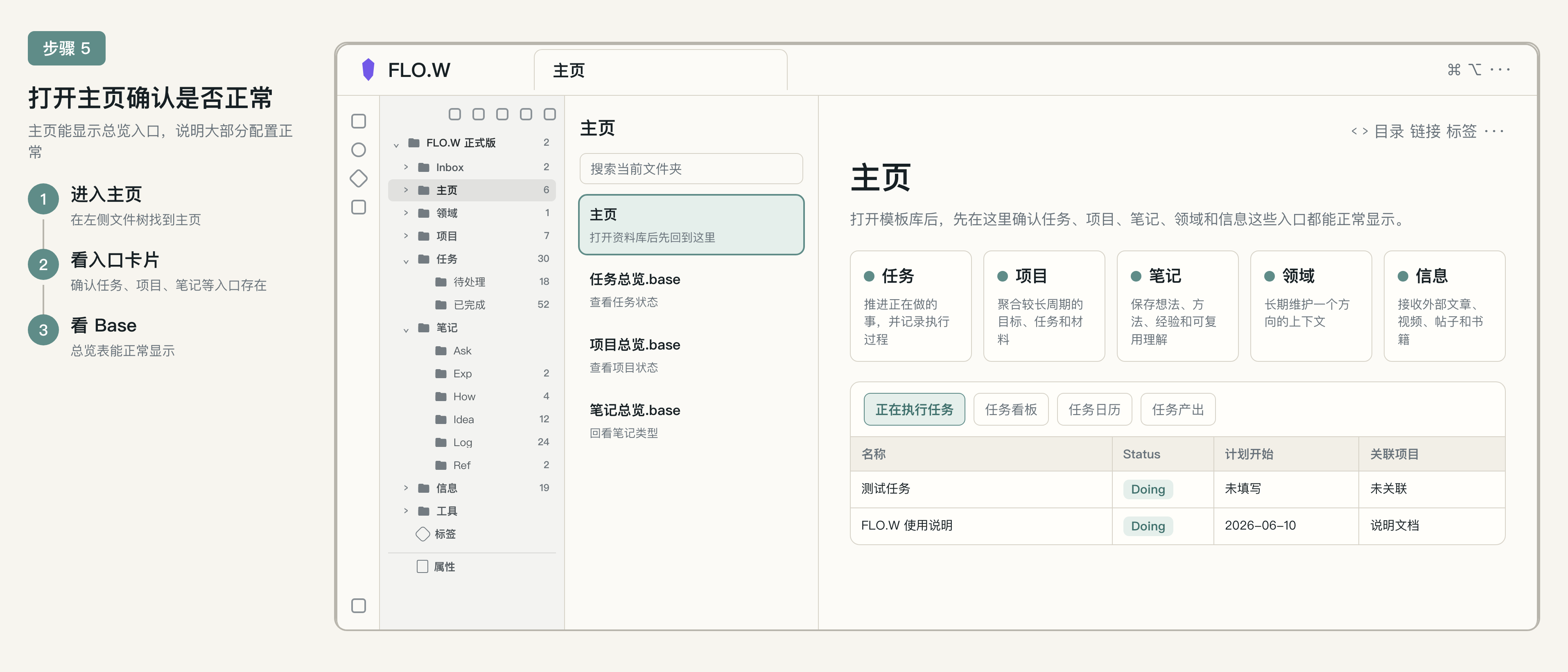The height and width of the screenshot is (672, 1568).
Task: Click the 测试任务 cell in the table
Action: (981, 489)
